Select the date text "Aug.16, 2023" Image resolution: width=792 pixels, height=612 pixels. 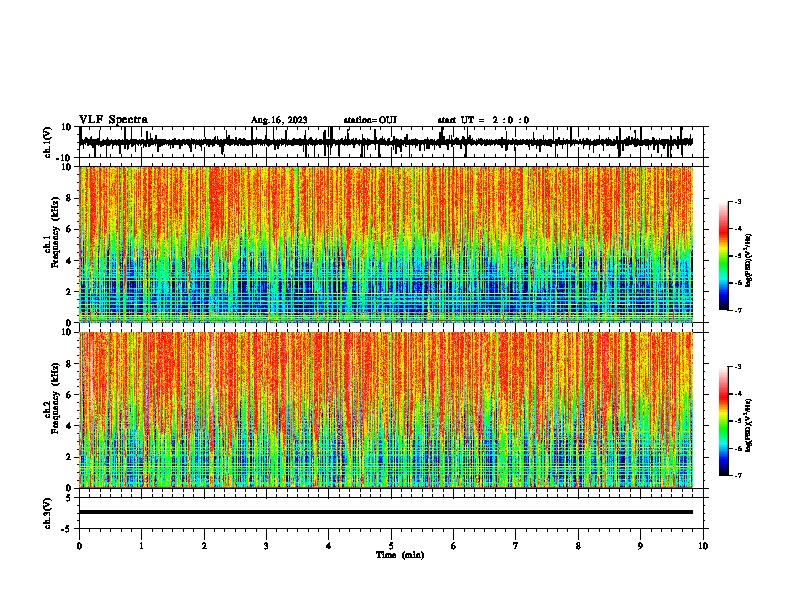coord(279,120)
